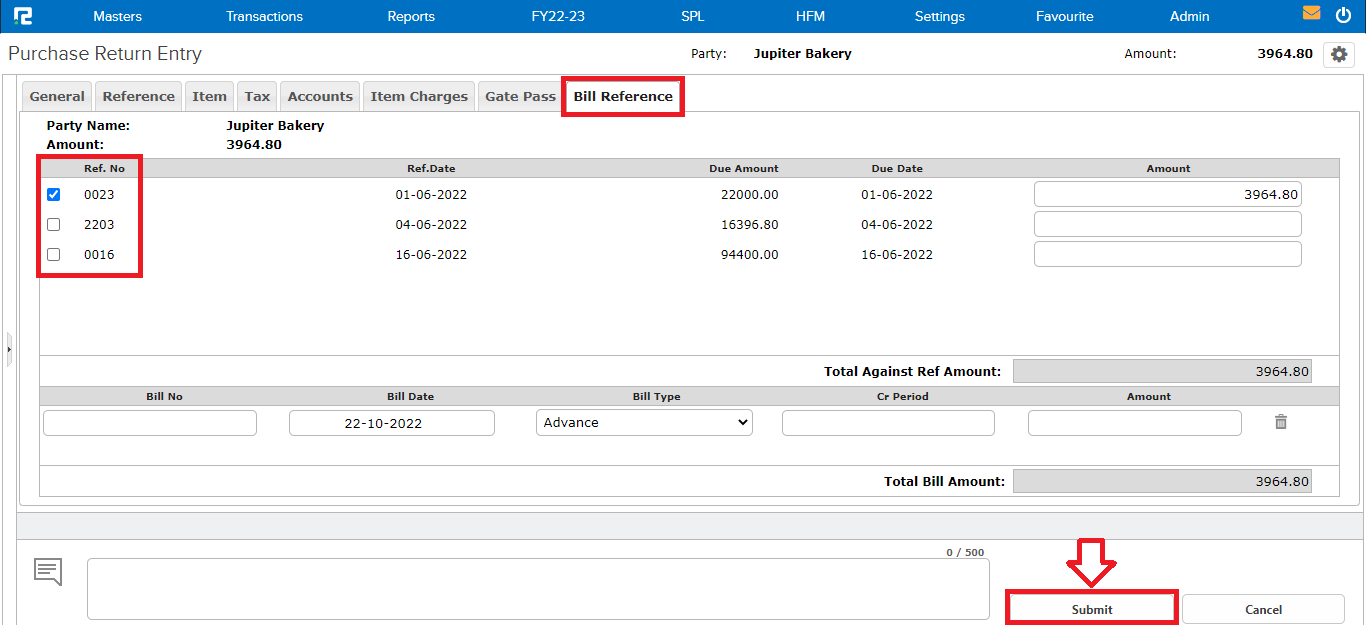Switch to the Item Charges tab
Screen dimensions: 1368x625
pos(419,97)
